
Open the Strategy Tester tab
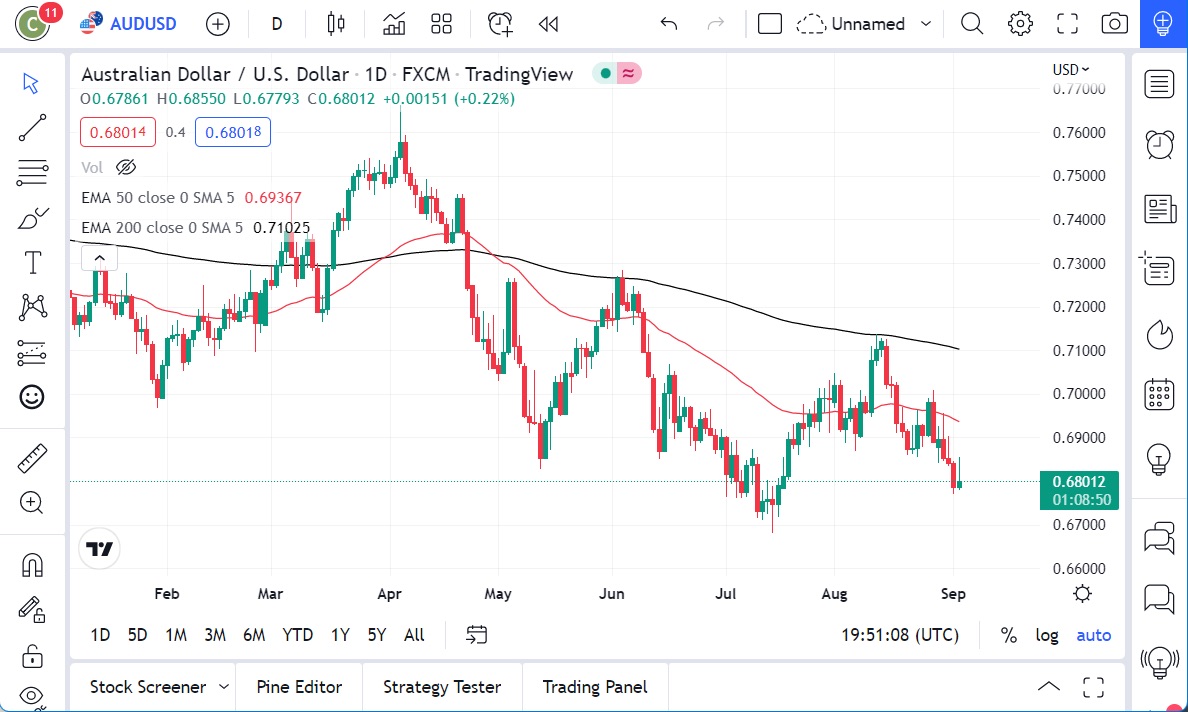(x=441, y=687)
